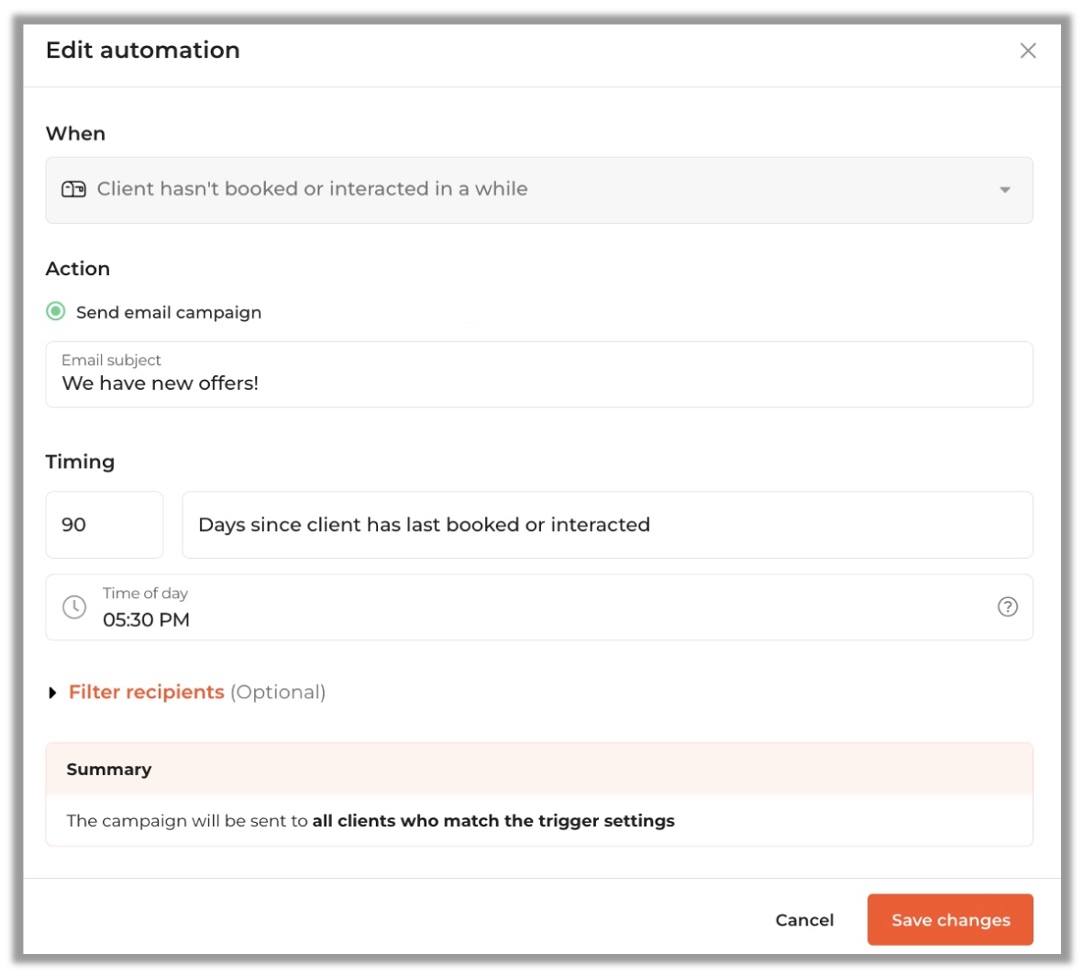Click the bold 'all clients who match' summary text
This screenshot has width=1084, height=972.
tap(493, 821)
